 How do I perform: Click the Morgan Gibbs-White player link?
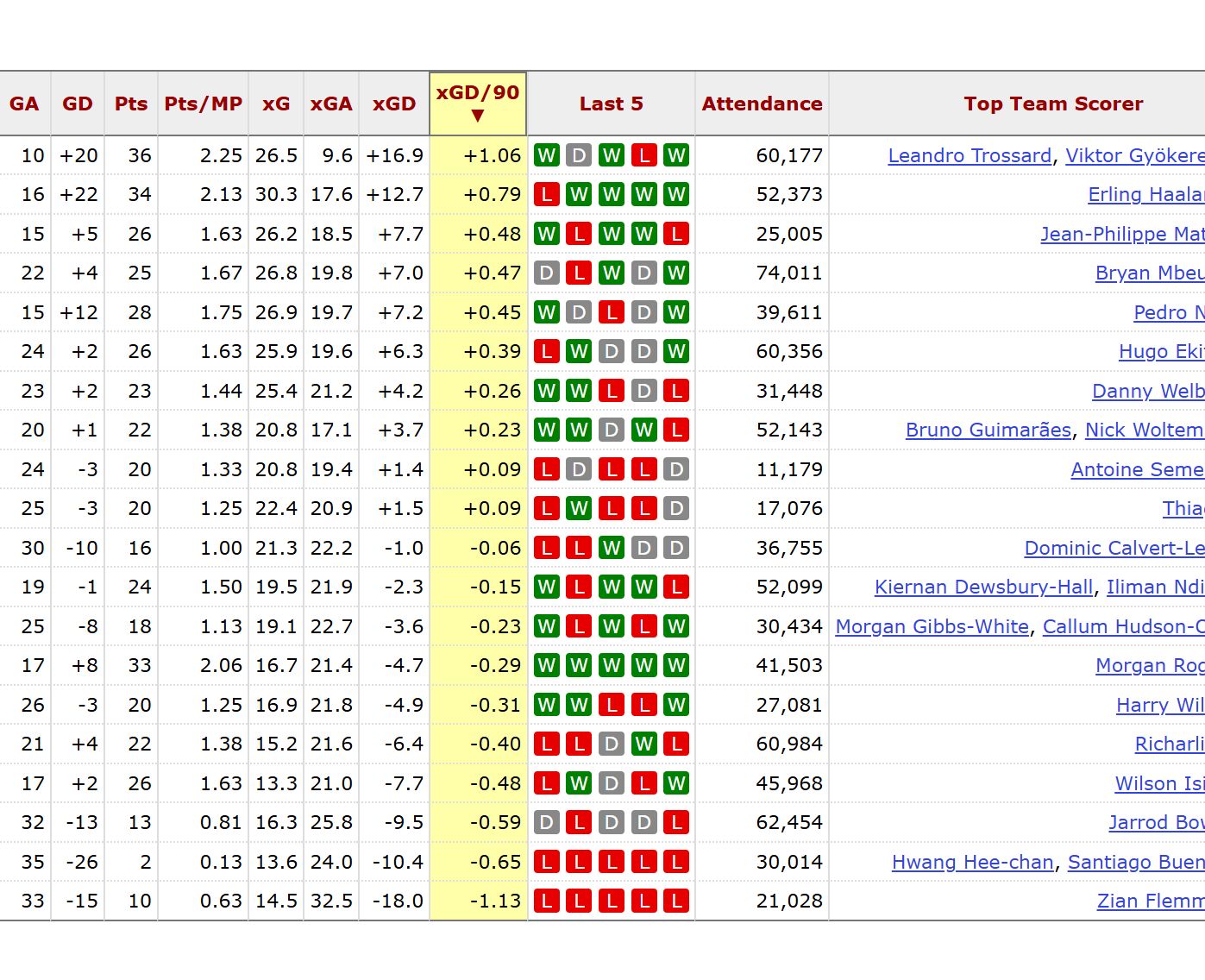[932, 627]
